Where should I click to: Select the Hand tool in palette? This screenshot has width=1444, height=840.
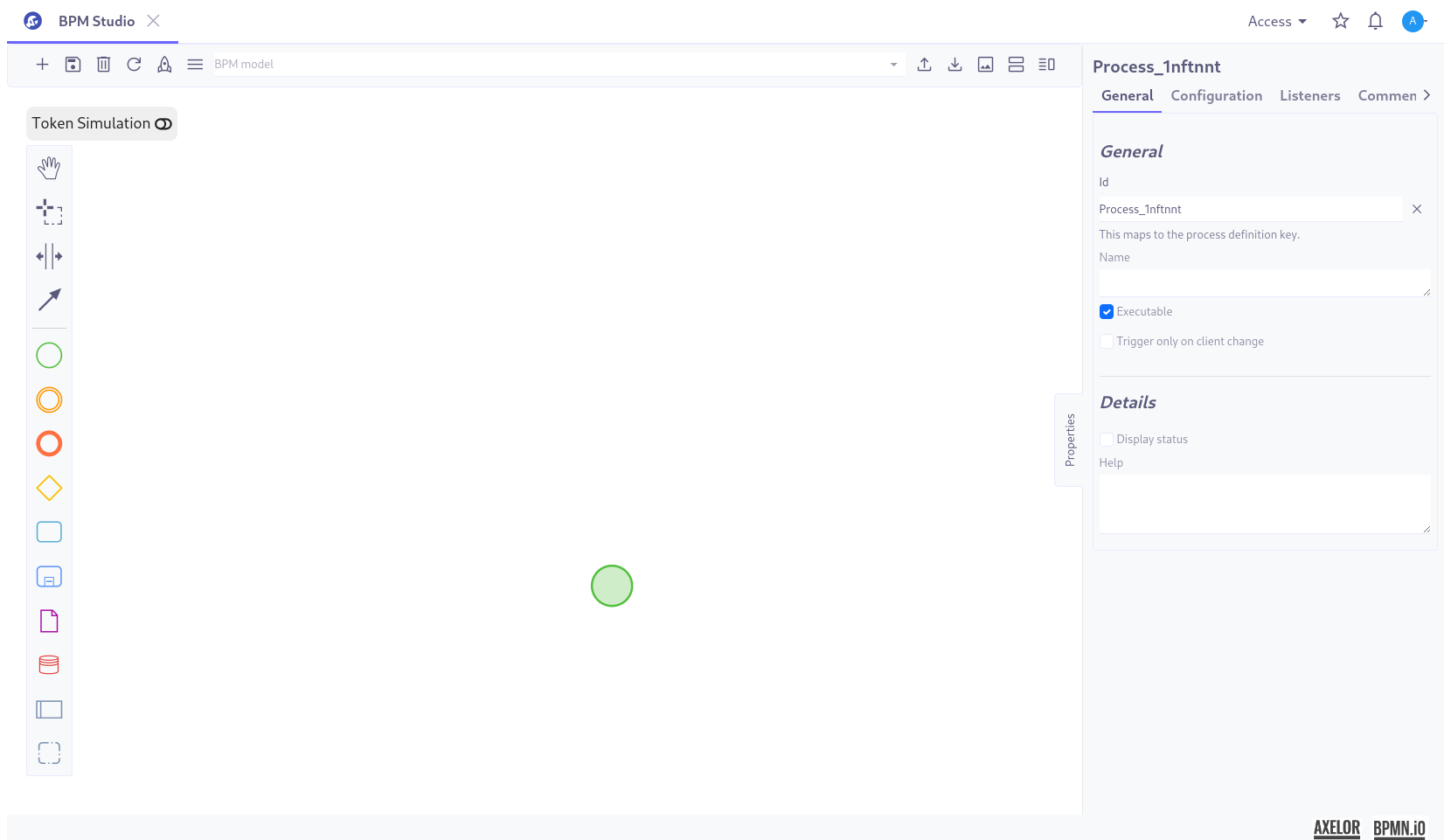pyautogui.click(x=49, y=168)
